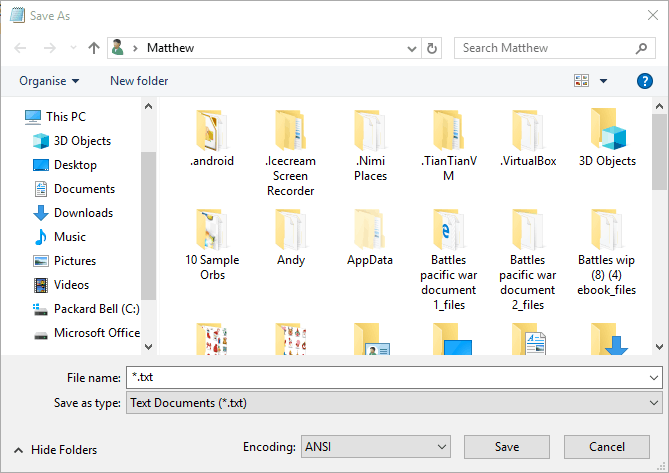Select This PC in navigation pane
This screenshot has width=669, height=473.
55,116
